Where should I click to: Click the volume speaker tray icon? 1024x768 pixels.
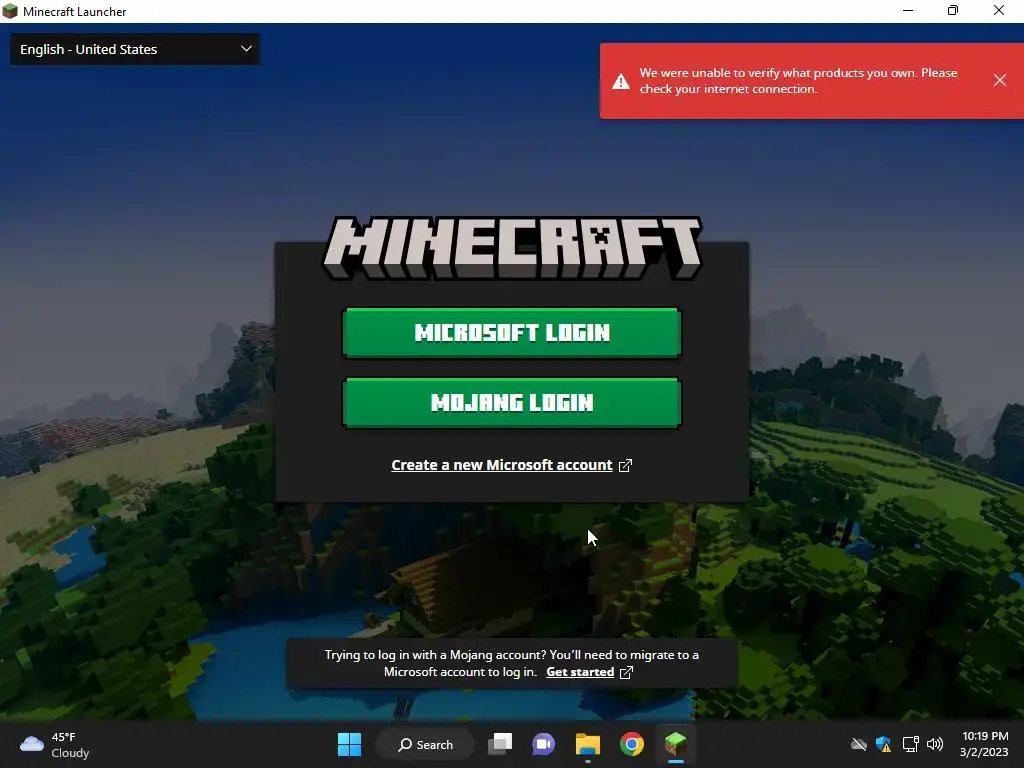click(x=935, y=744)
